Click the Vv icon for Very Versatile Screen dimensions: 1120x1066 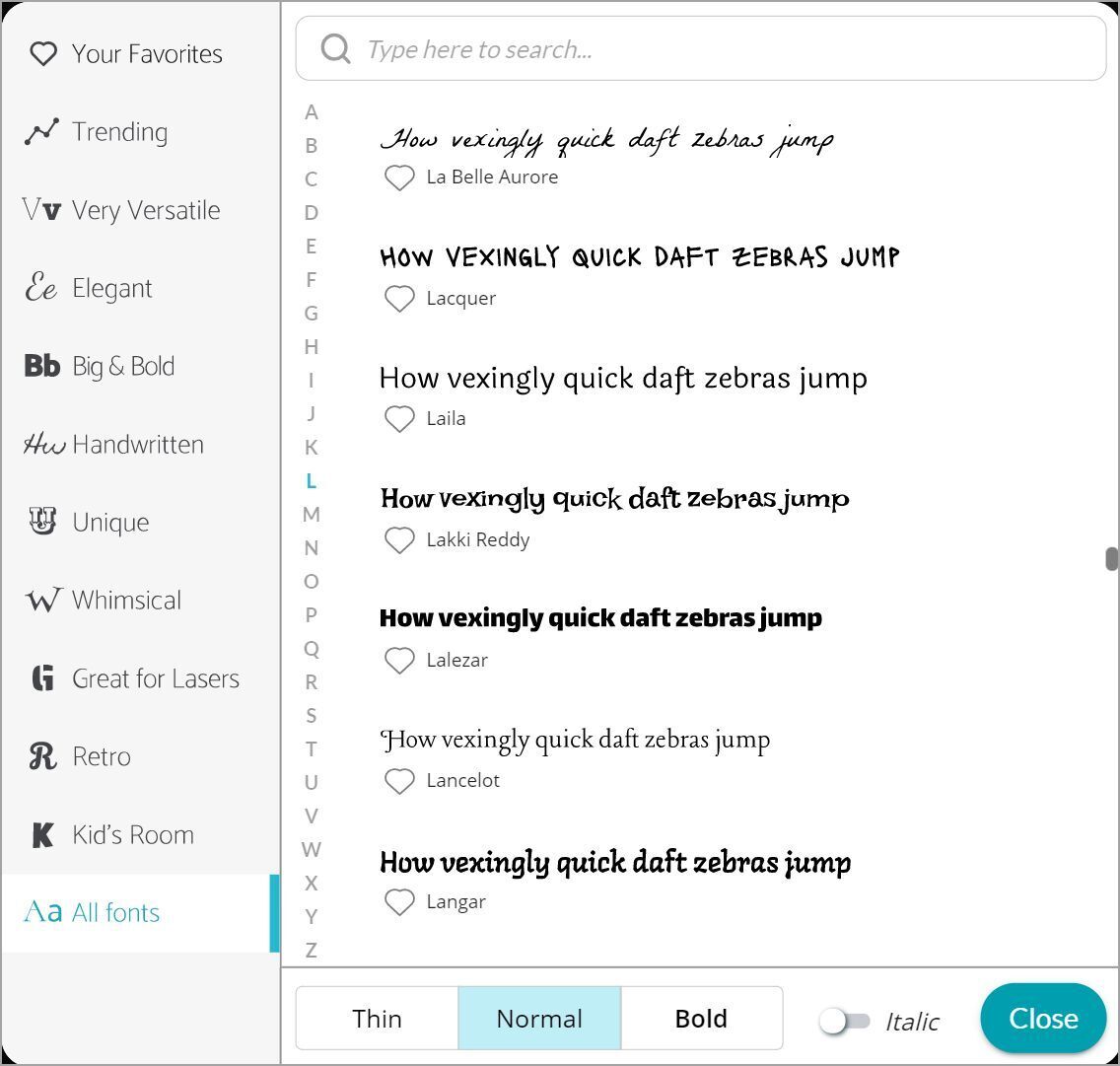41,209
